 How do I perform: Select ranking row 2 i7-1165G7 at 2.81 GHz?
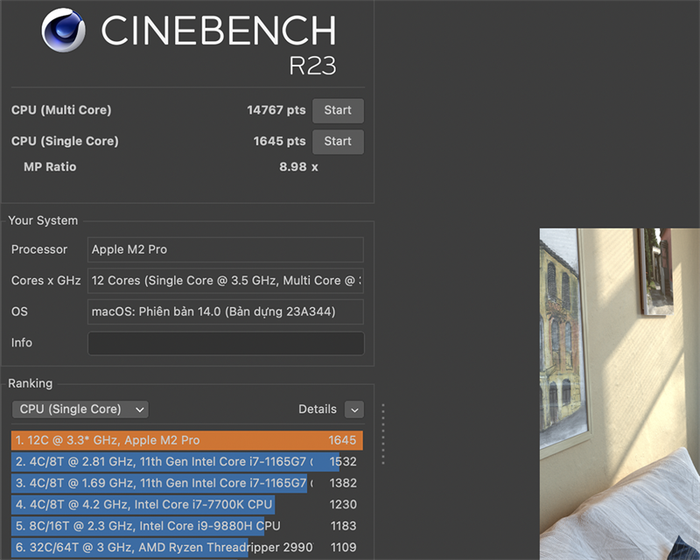(187, 462)
